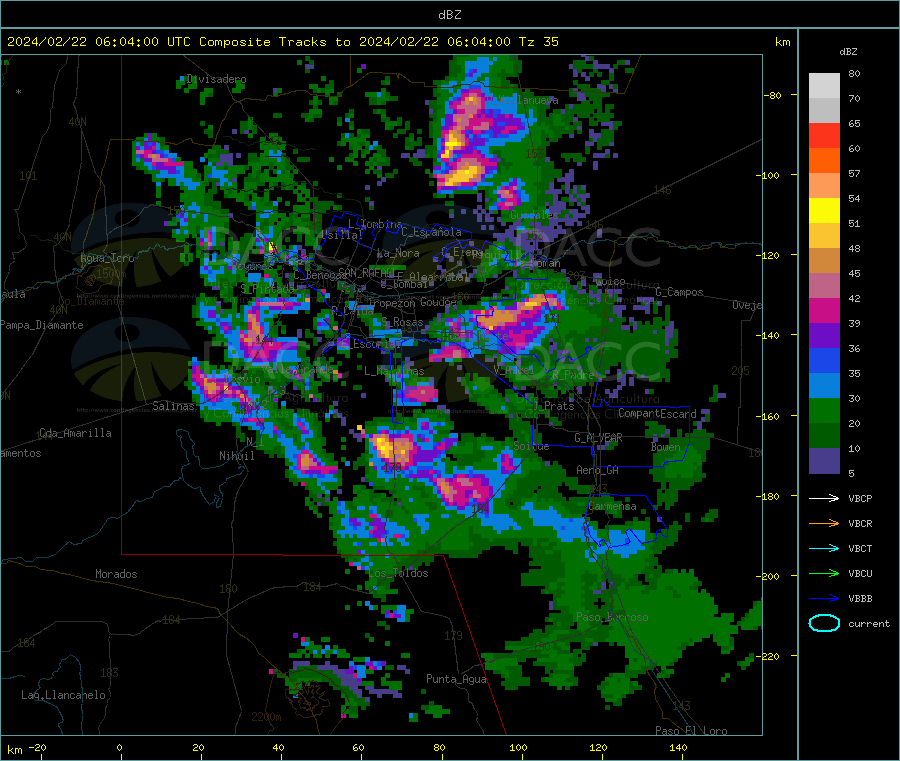Pick the orange 57–60 dBZ legend swatch
Screen dimensions: 900x761
pos(824,161)
